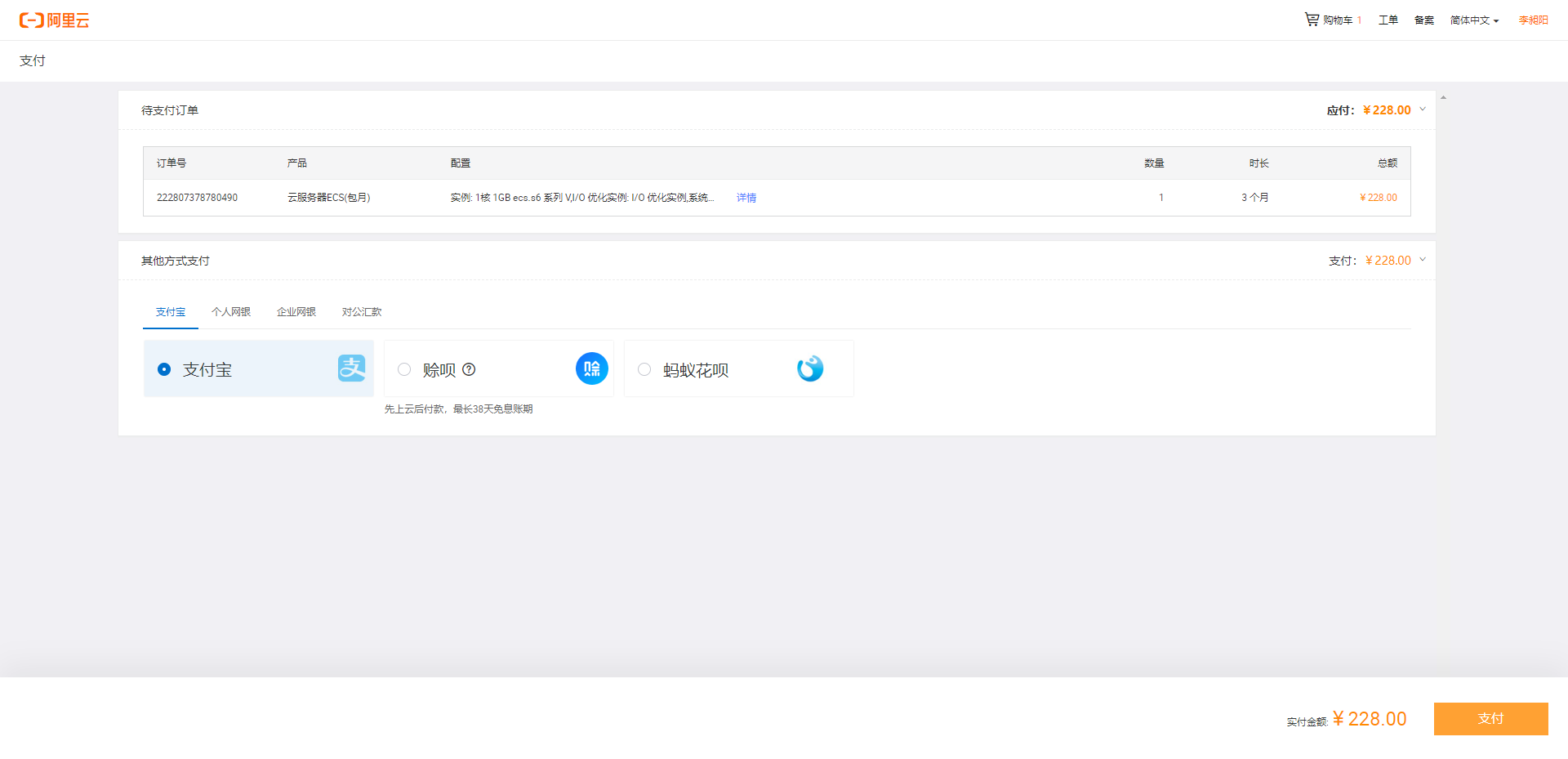Click the 云服务器ECS(包月) product cell
This screenshot has width=1568, height=759.
coord(328,198)
